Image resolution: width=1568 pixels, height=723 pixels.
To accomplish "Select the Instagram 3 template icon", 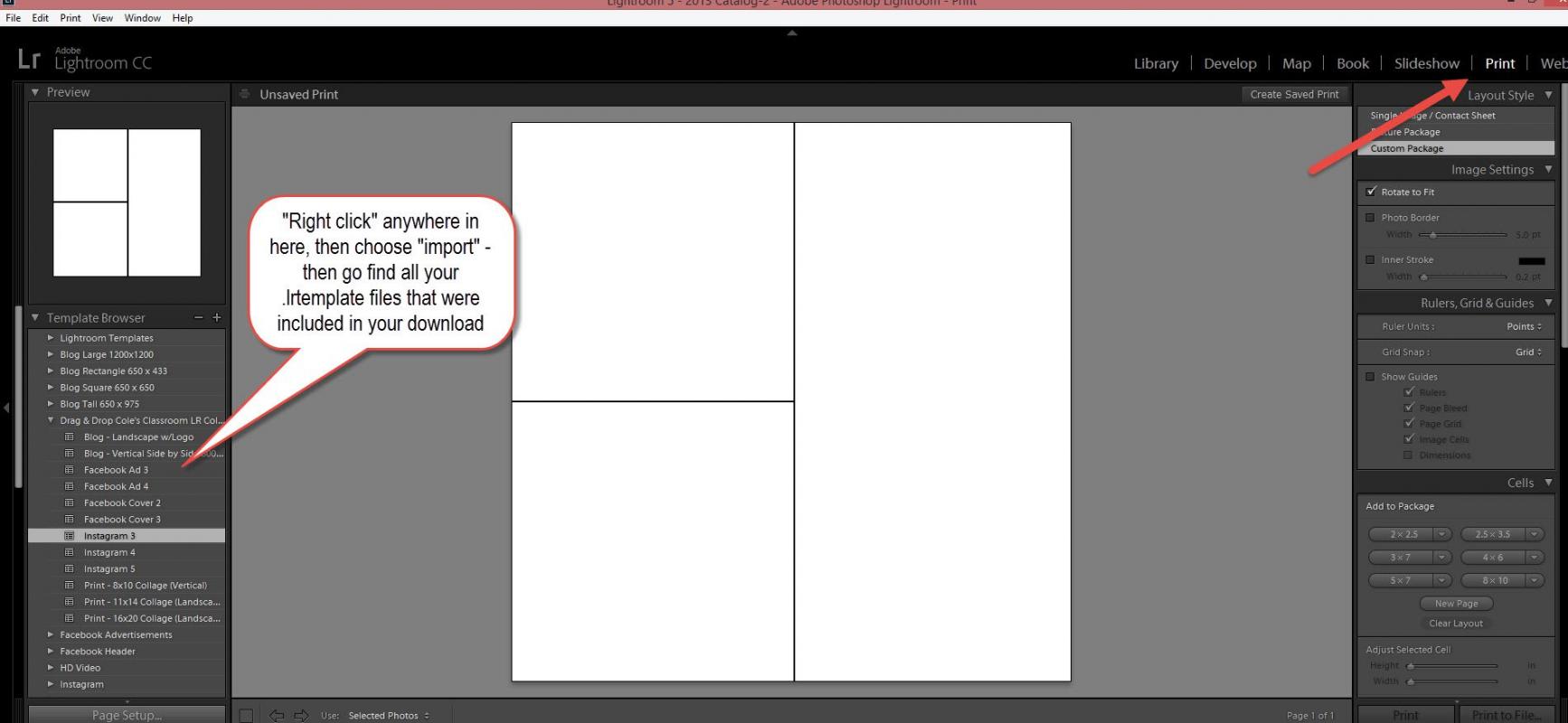I will [69, 536].
